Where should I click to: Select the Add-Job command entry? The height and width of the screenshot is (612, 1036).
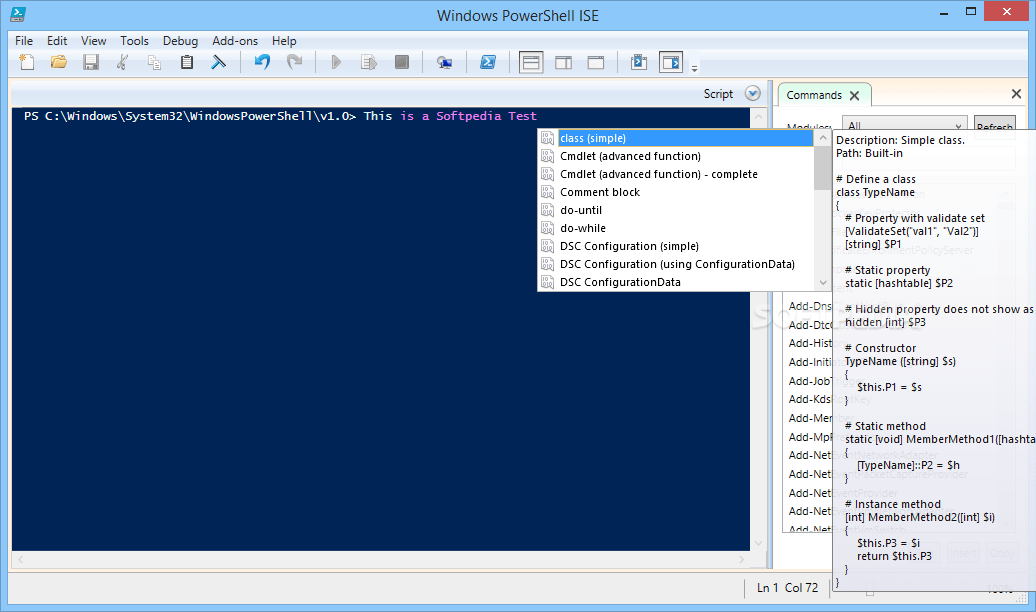coord(809,381)
